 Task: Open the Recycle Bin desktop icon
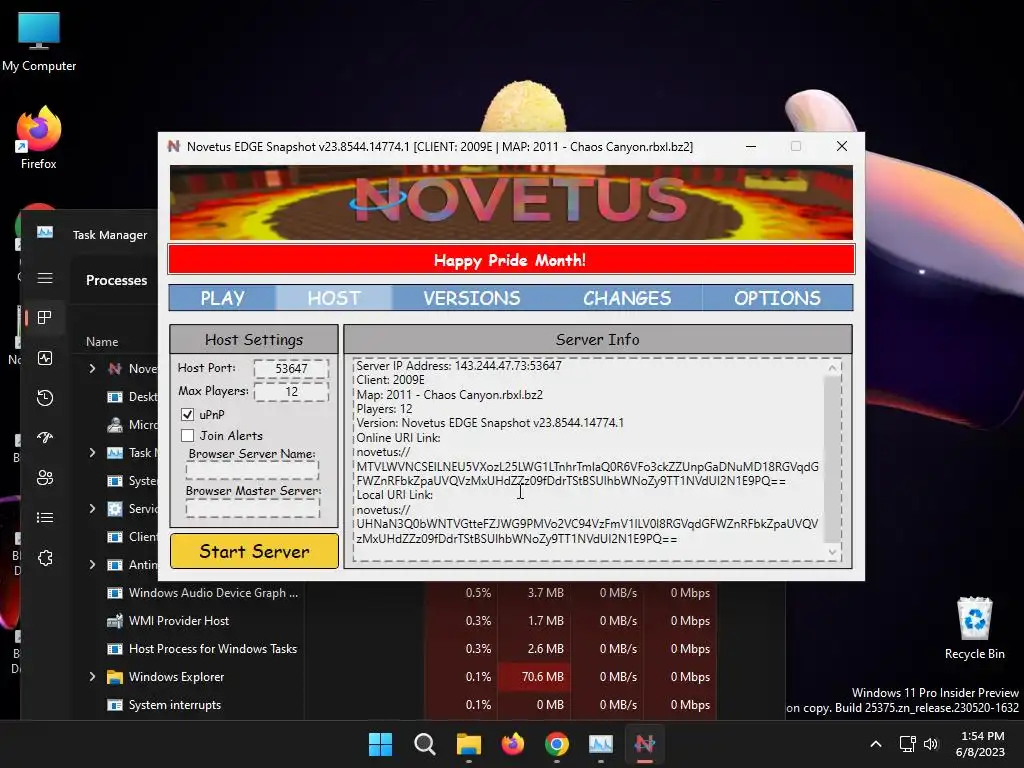click(974, 628)
